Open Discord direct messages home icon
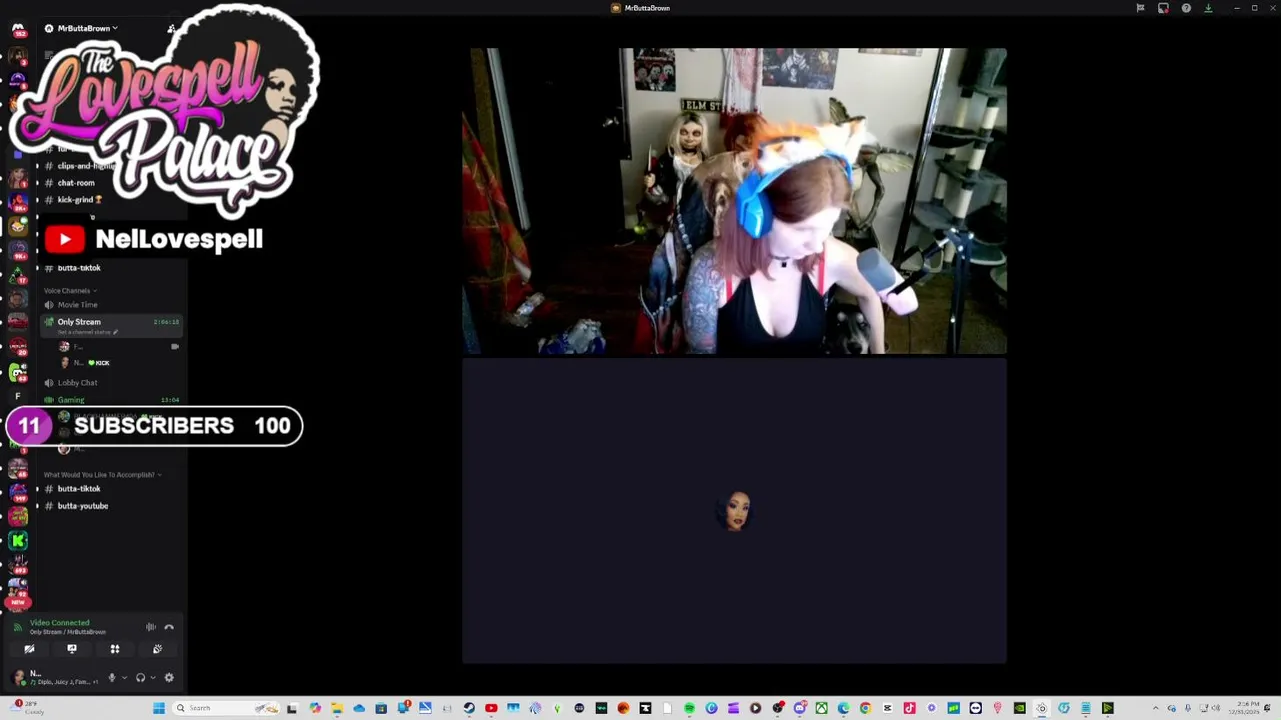 tap(18, 30)
